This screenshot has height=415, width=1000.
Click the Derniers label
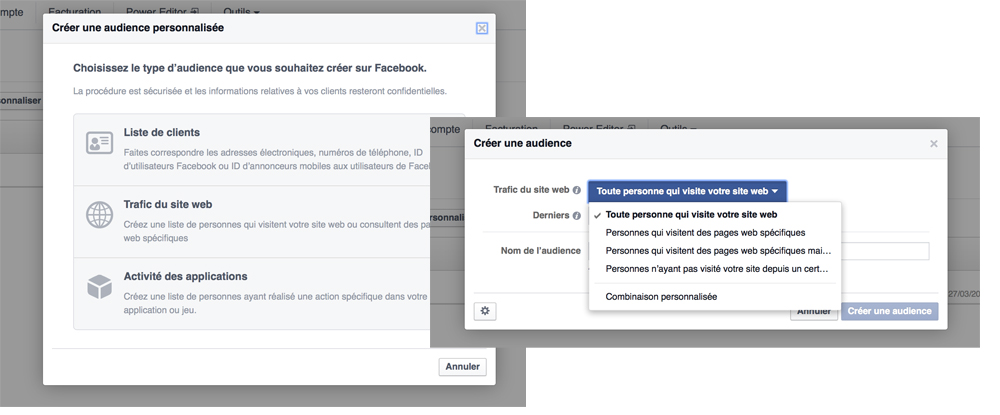551,215
